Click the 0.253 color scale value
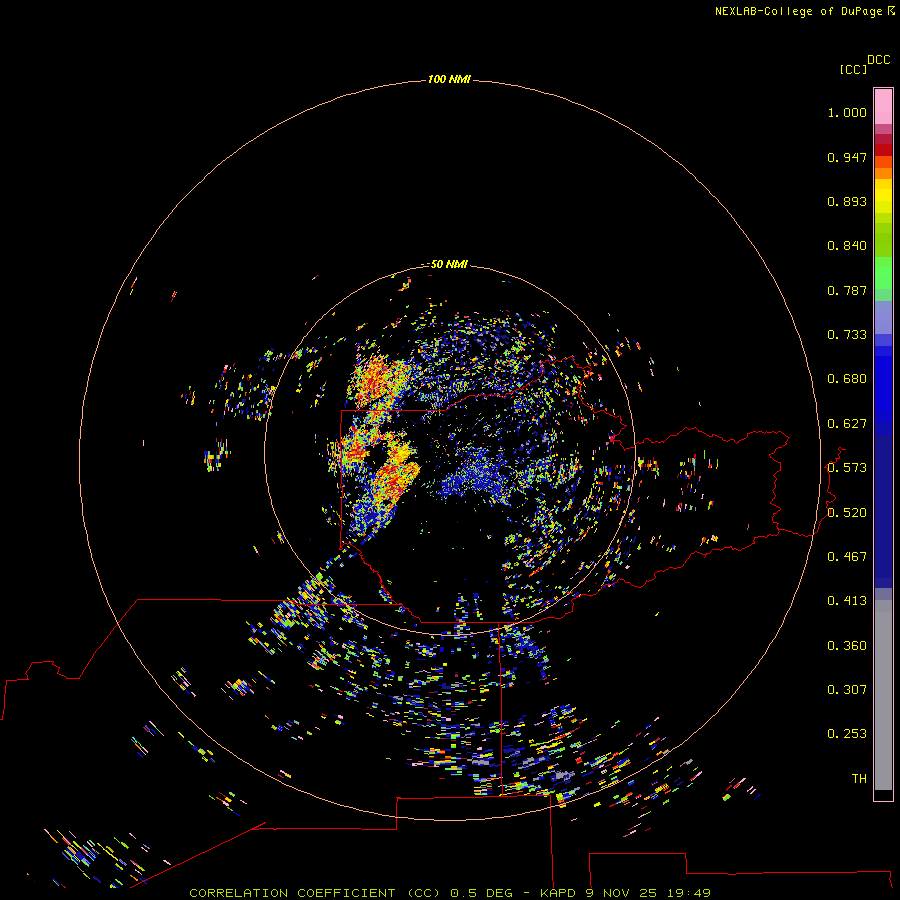The width and height of the screenshot is (900, 900). tap(847, 734)
